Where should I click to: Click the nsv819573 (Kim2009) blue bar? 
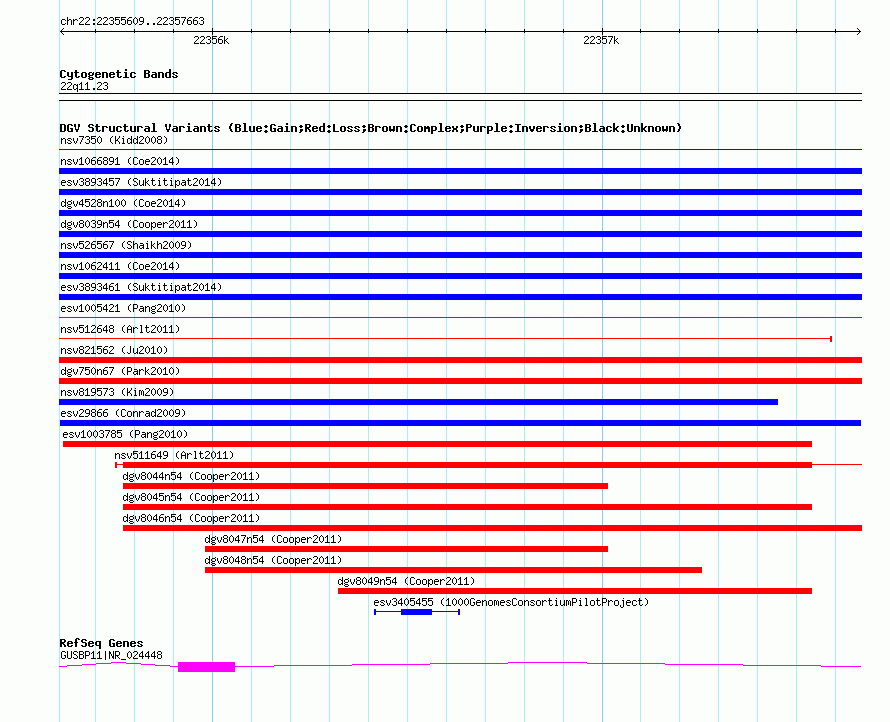coord(418,402)
